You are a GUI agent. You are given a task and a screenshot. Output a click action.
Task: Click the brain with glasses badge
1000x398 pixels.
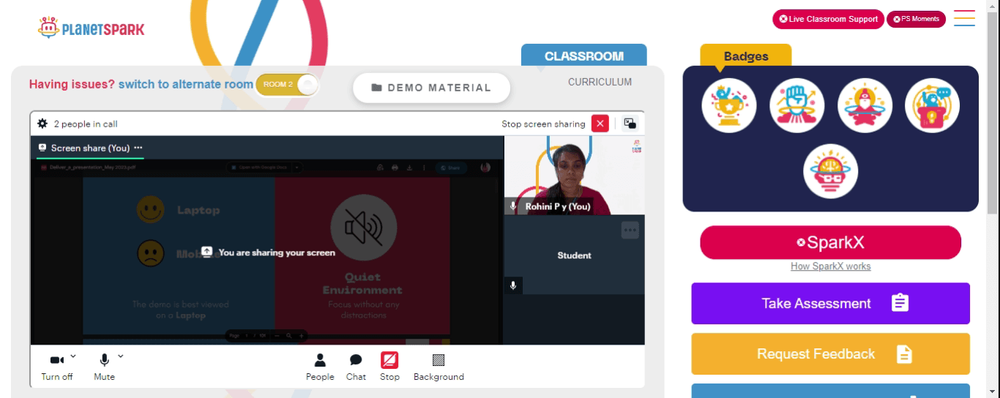coord(830,171)
